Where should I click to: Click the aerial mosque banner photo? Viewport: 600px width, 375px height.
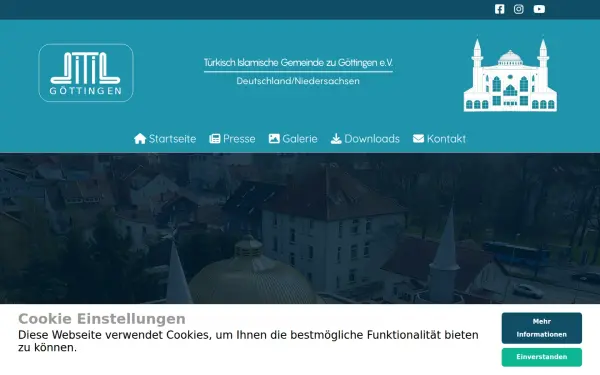tap(300, 228)
